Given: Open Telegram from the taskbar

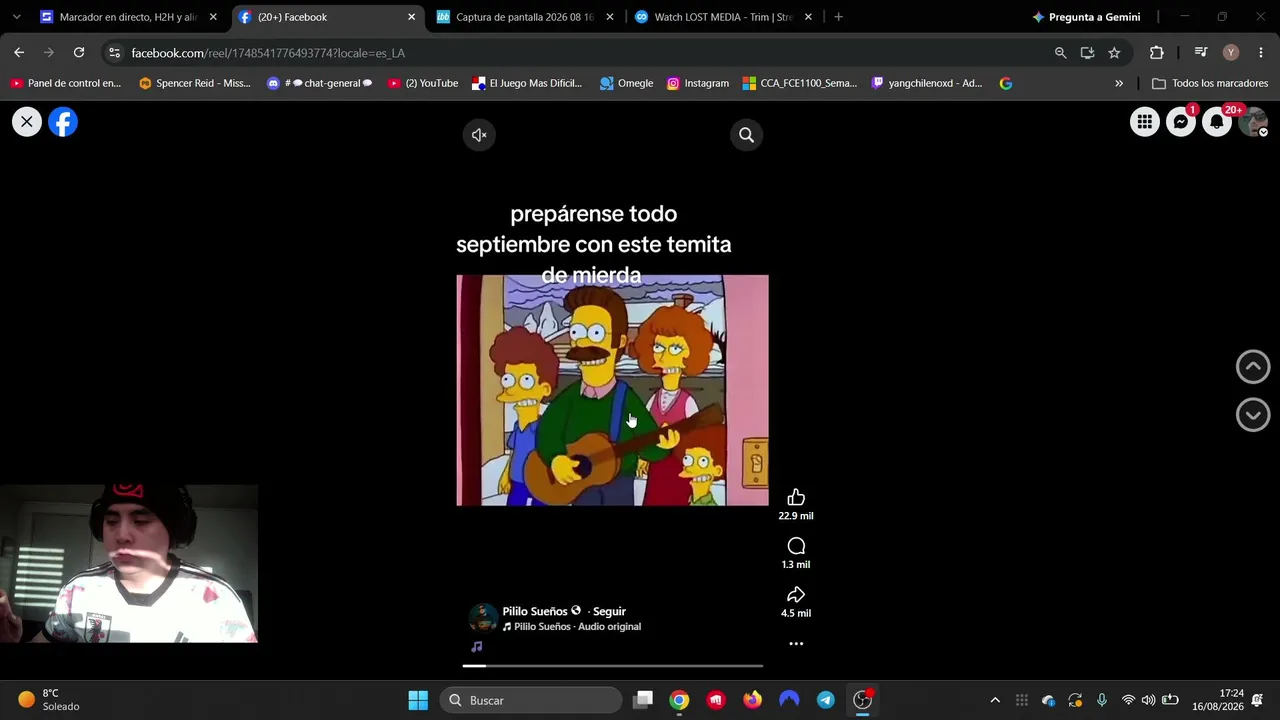Looking at the screenshot, I should 825,700.
